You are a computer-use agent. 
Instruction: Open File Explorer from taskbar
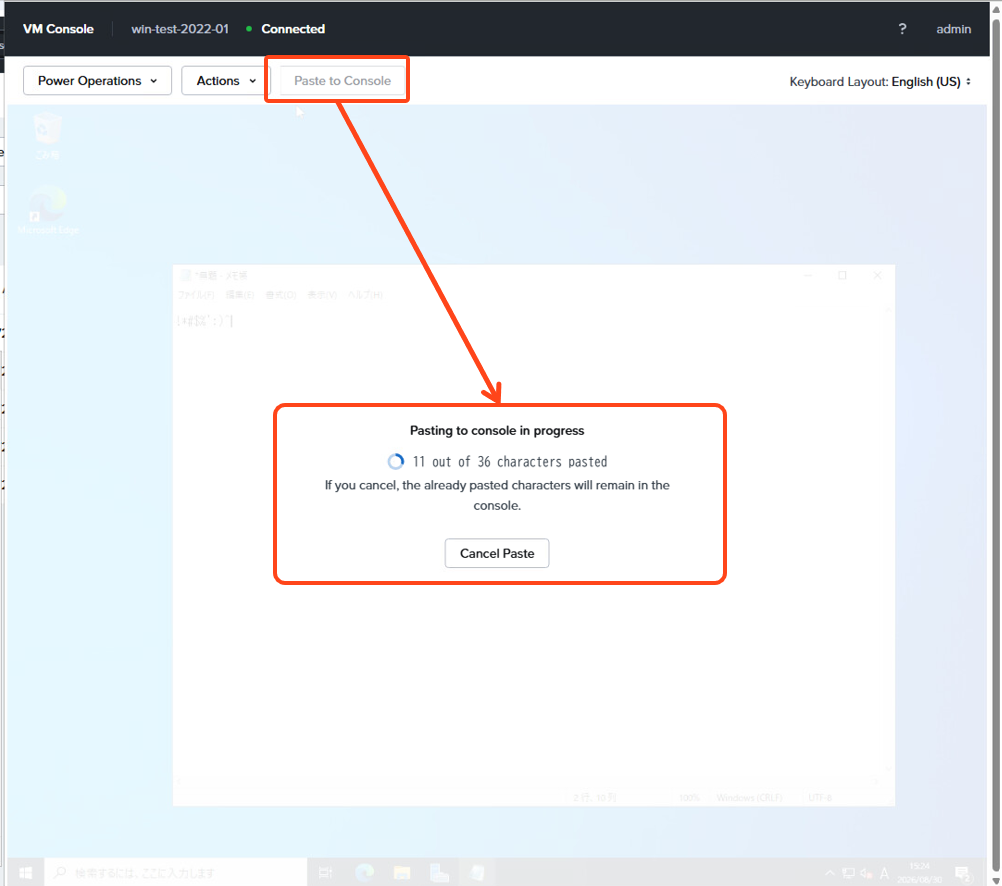pyautogui.click(x=402, y=873)
